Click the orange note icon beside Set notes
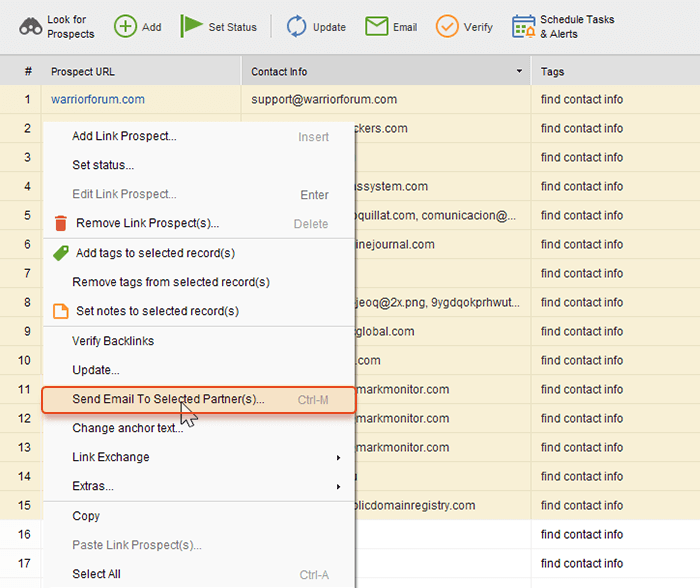The image size is (700, 588). coord(61,311)
